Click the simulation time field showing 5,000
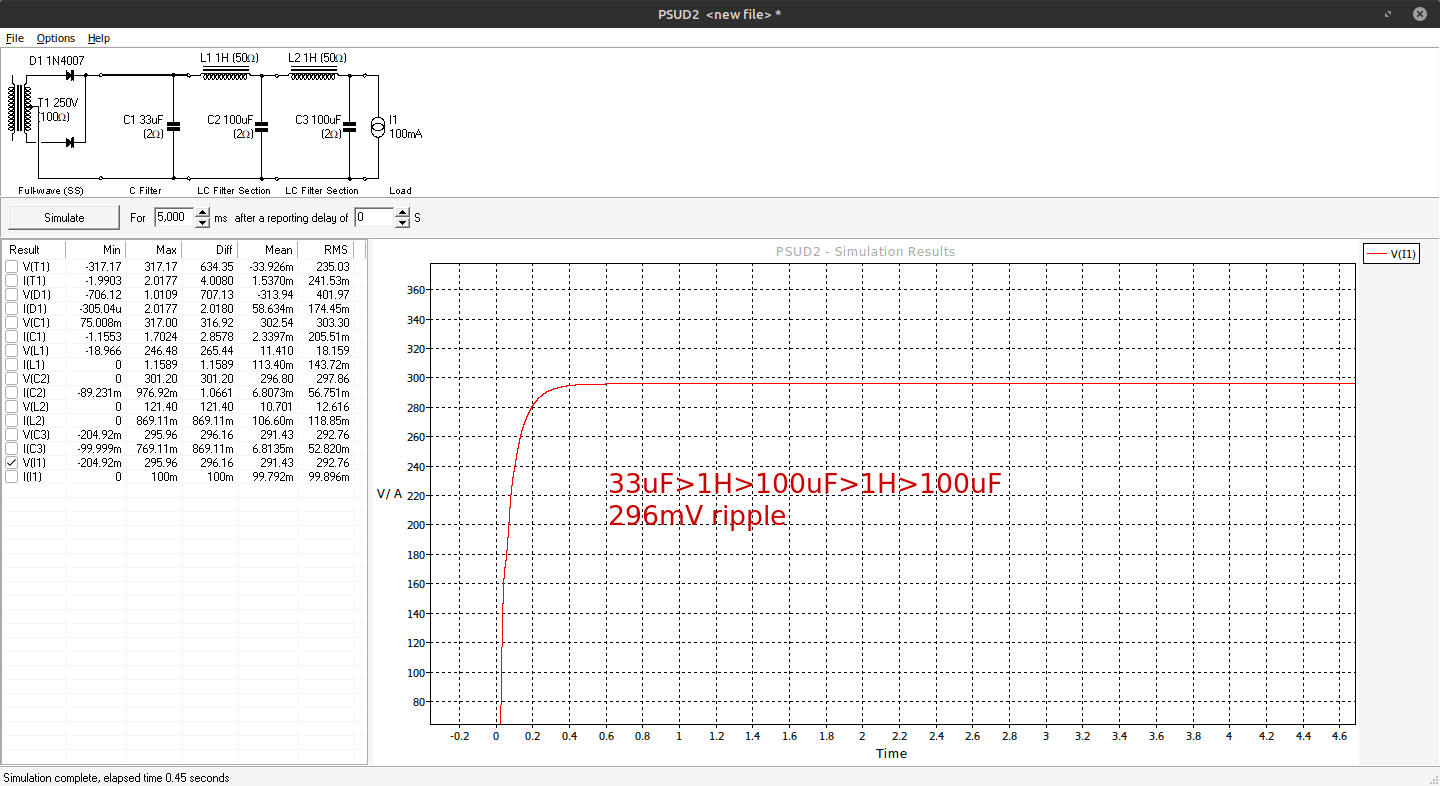 pos(174,217)
